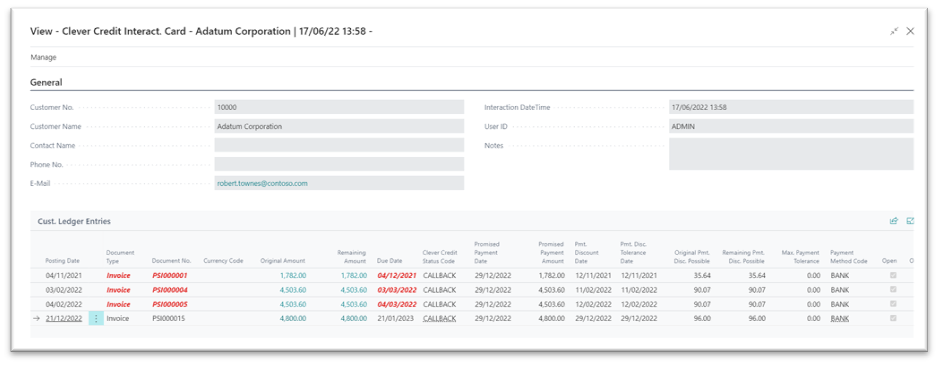Toggle Open checkbox for invoice PSI000015
This screenshot has height=365, width=939.
893,319
